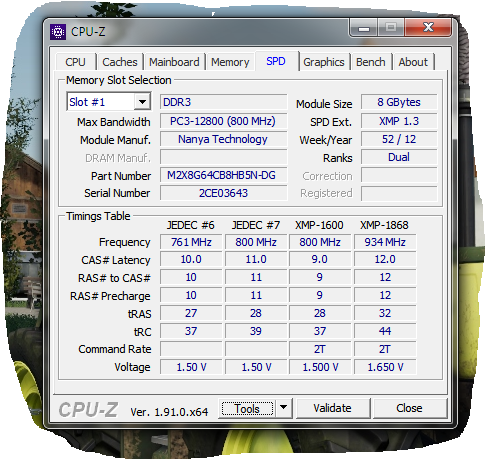Select the XMP 1.3 SPD Ext. value
This screenshot has width=486, height=460.
coord(399,121)
